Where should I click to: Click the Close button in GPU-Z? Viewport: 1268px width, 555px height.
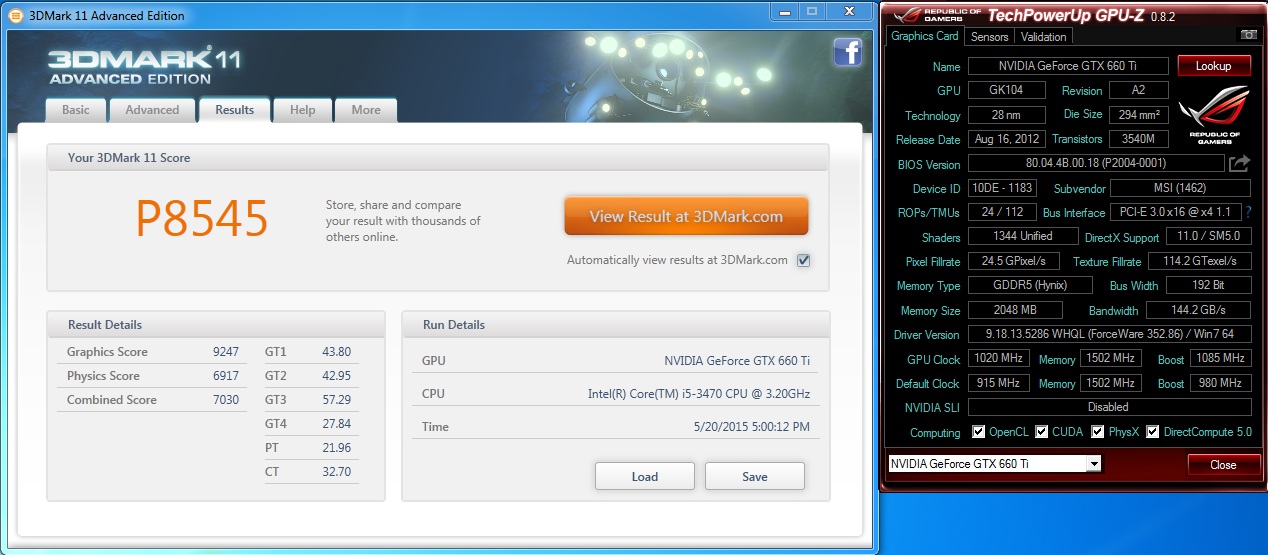pos(1223,464)
